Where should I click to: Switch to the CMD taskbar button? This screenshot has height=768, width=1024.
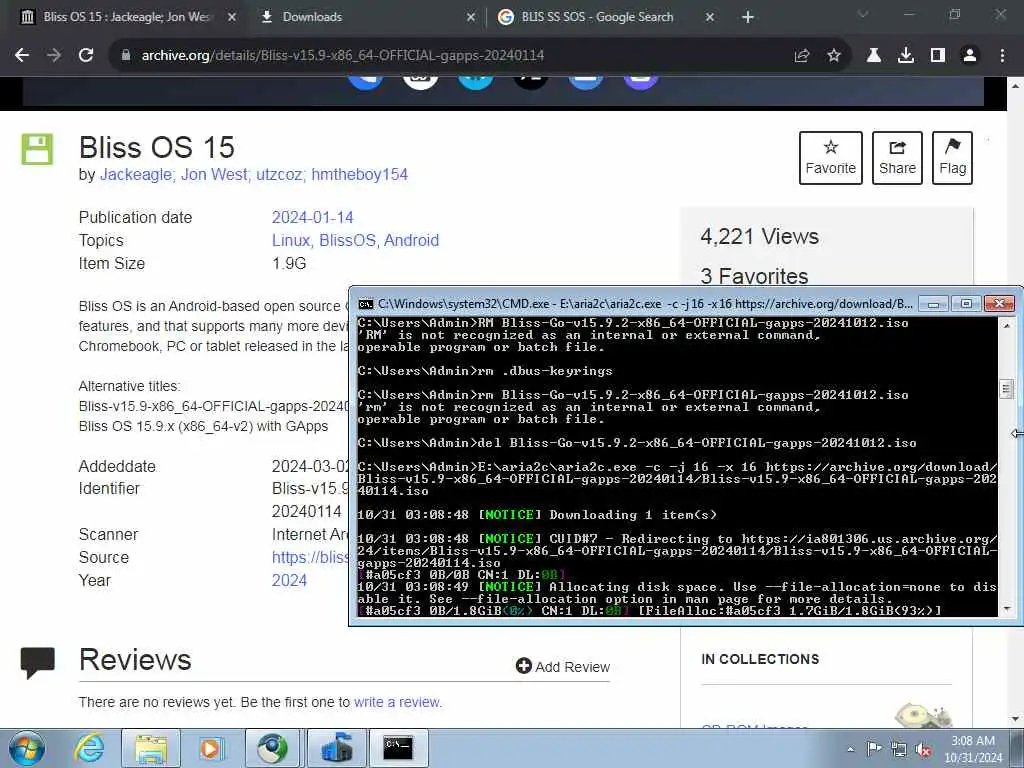click(x=398, y=748)
